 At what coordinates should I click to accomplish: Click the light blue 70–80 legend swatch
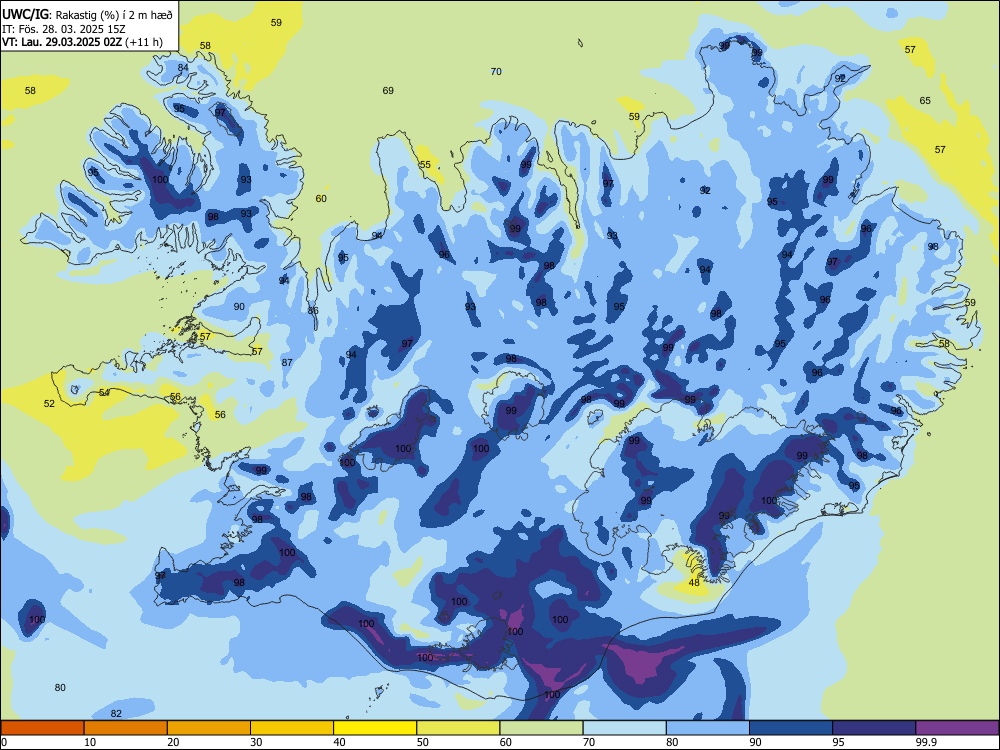point(624,728)
